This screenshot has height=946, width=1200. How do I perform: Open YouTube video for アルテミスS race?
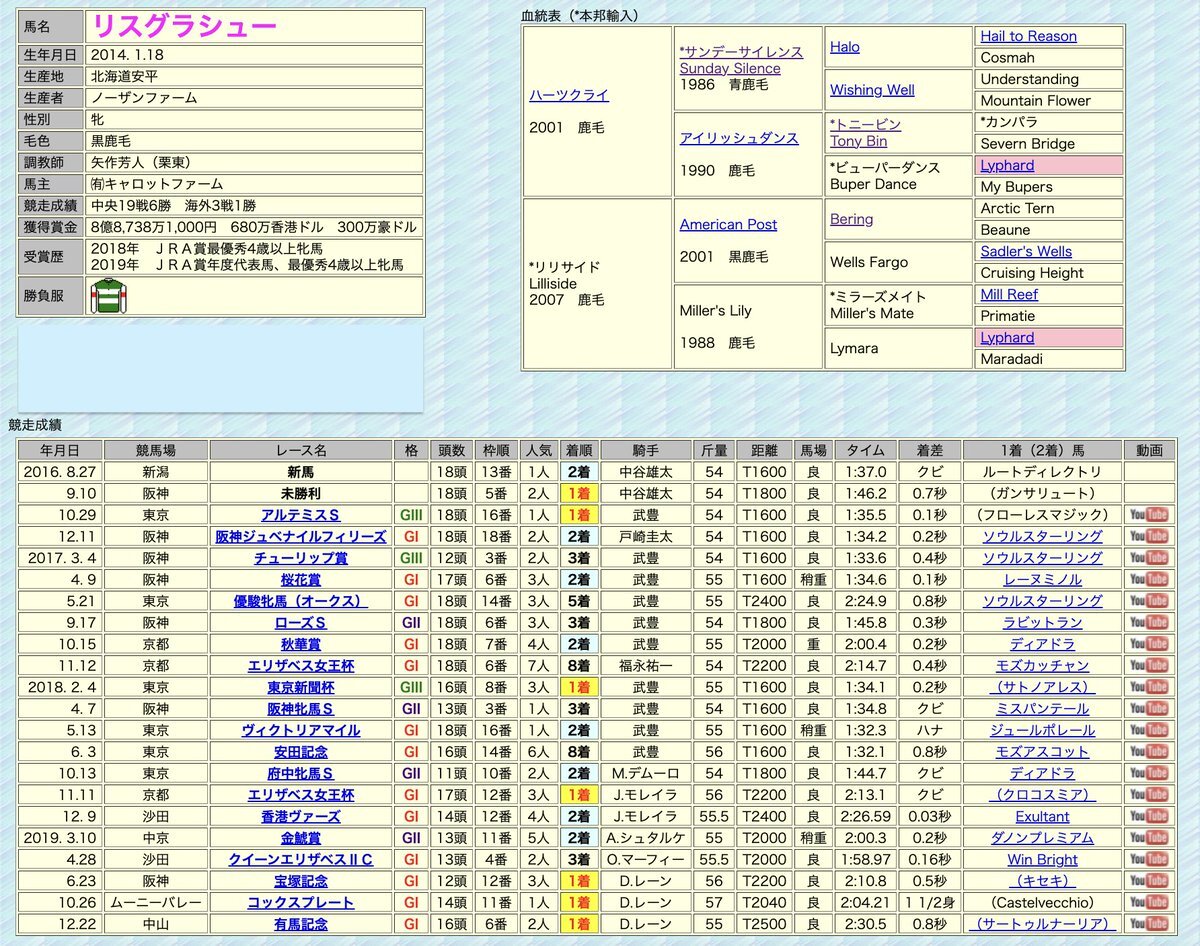pyautogui.click(x=1148, y=515)
